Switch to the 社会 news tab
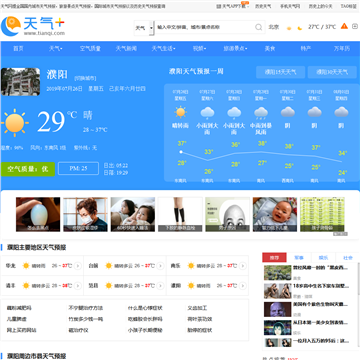The width and height of the screenshot is (360, 360). (348, 258)
